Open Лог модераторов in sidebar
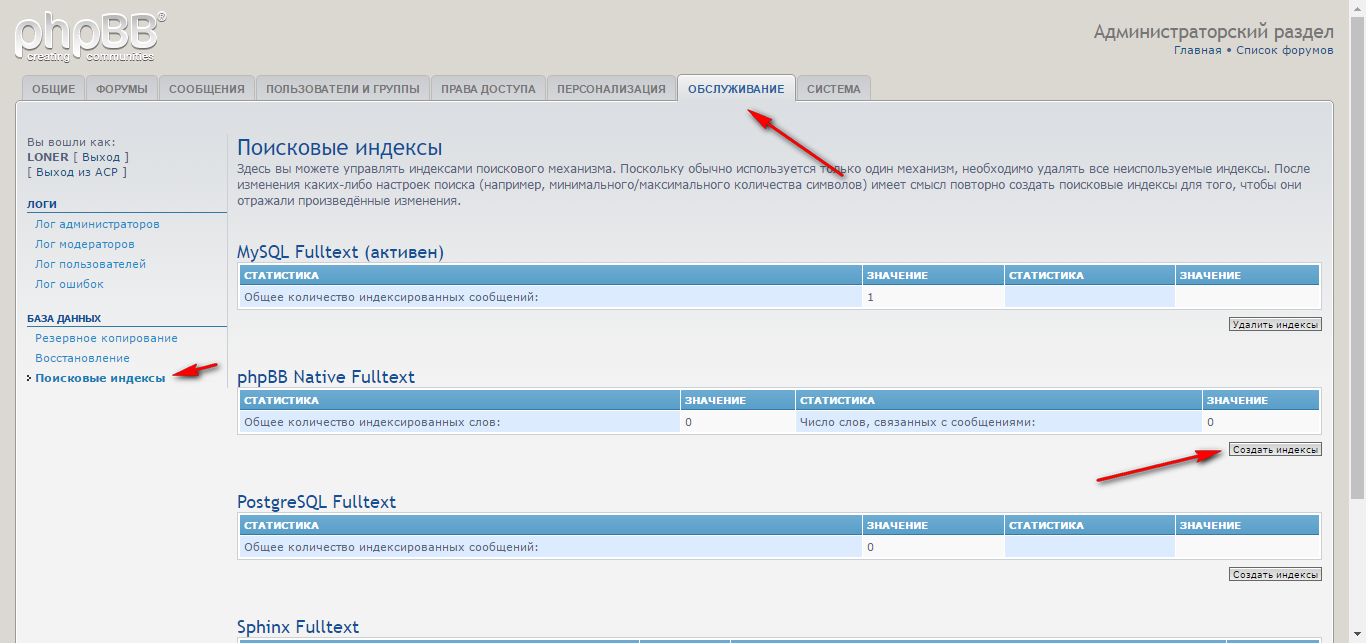This screenshot has width=1366, height=643. pos(85,244)
